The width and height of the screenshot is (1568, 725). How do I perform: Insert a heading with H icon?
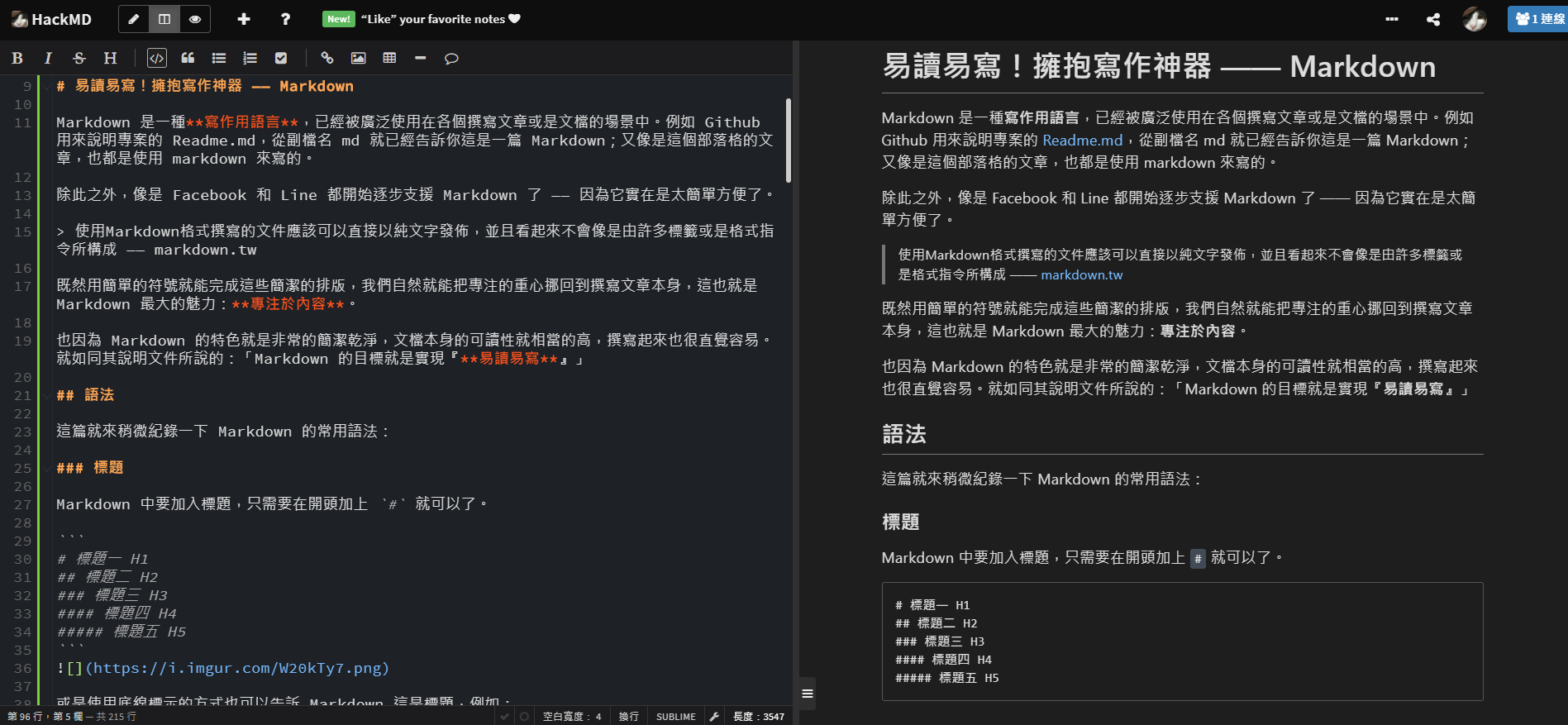click(x=110, y=58)
